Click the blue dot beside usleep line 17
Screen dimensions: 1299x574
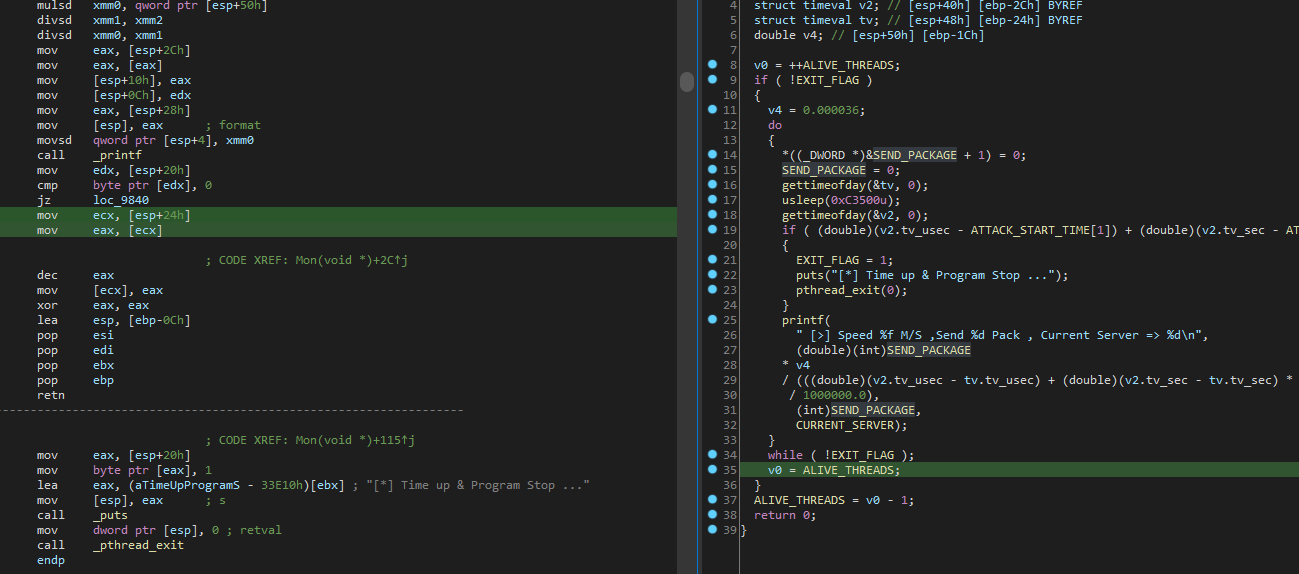point(712,200)
